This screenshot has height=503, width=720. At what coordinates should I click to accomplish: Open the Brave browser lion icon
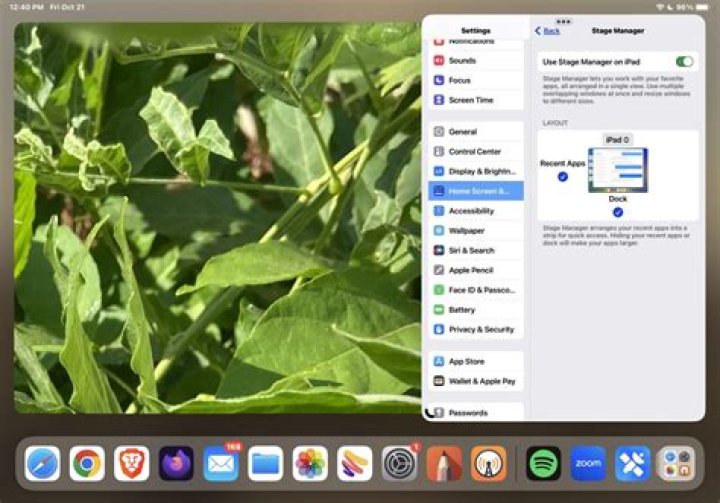pyautogui.click(x=131, y=463)
